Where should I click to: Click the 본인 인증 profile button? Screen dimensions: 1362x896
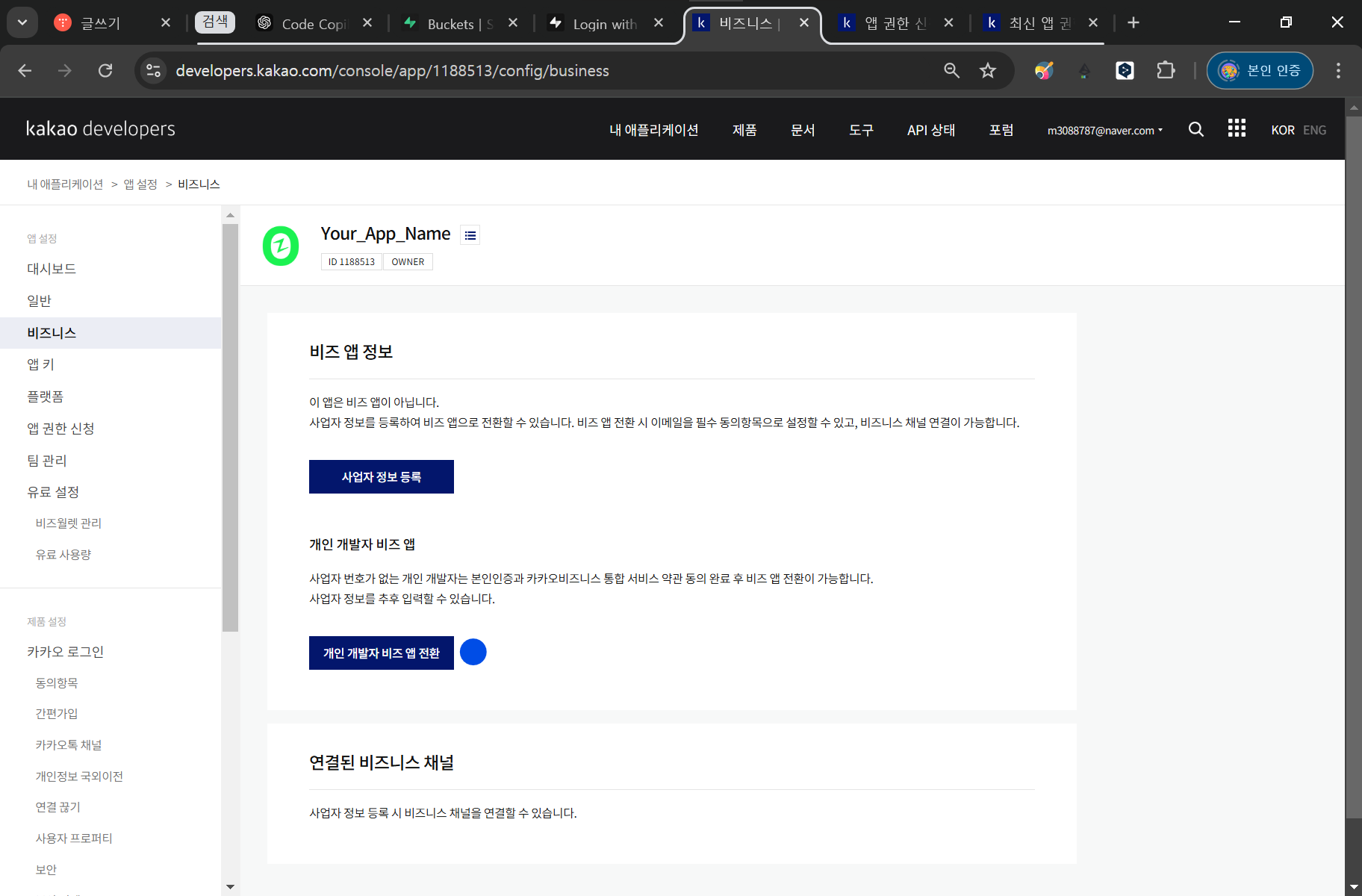[1260, 70]
